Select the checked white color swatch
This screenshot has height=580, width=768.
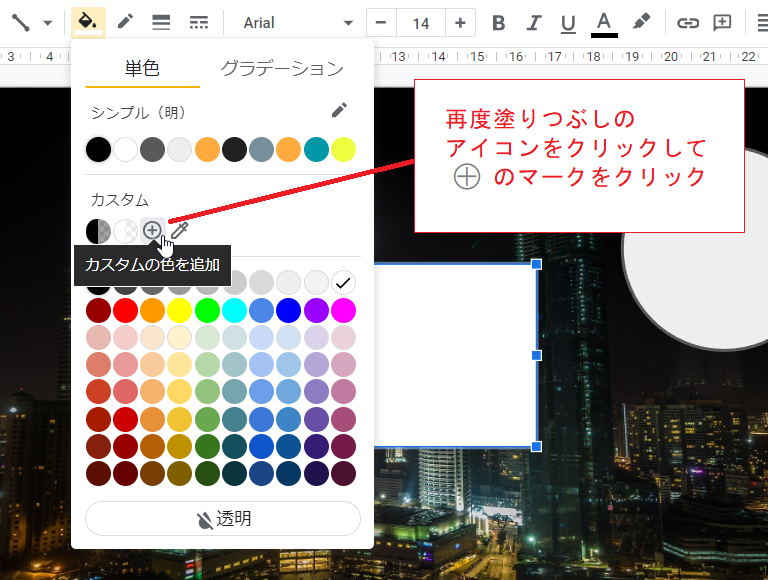pyautogui.click(x=343, y=283)
